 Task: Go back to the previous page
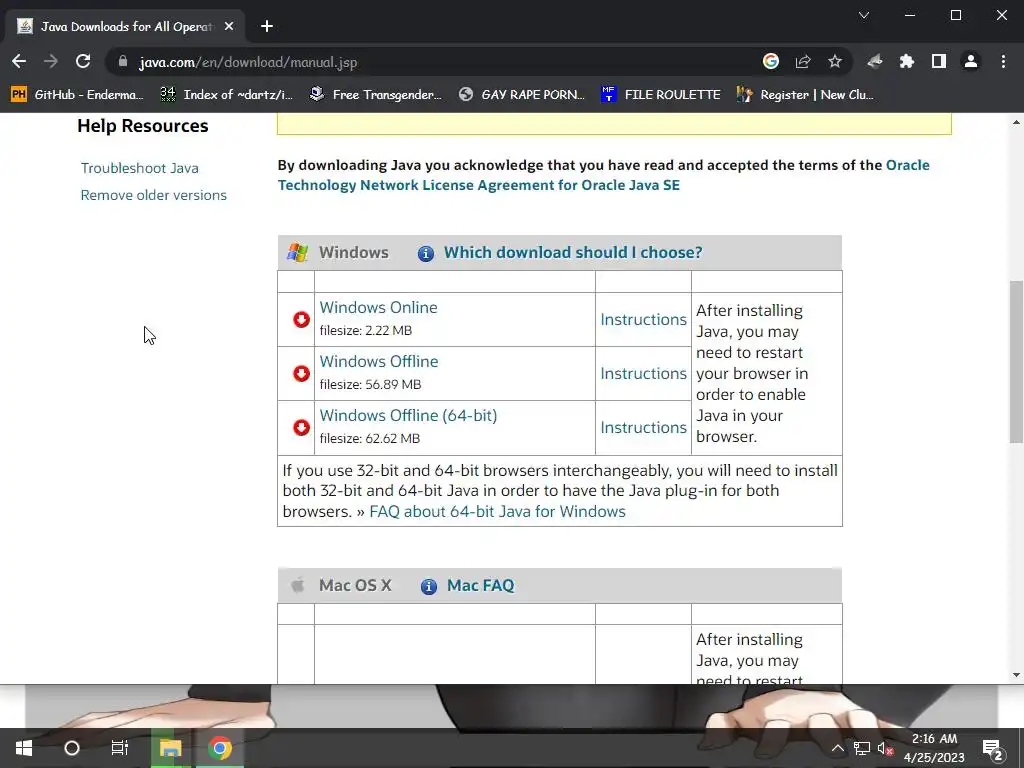click(19, 61)
